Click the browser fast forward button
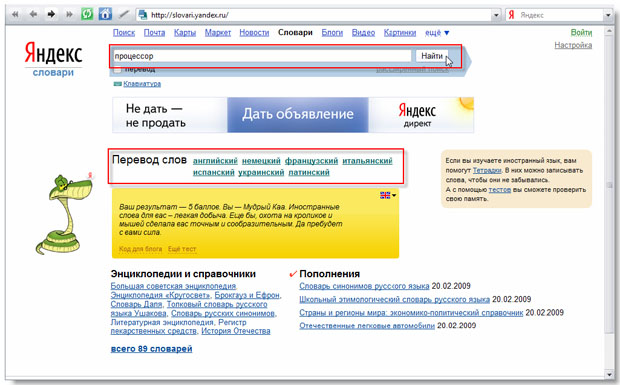Screen dimensions: 620x385 69,15
